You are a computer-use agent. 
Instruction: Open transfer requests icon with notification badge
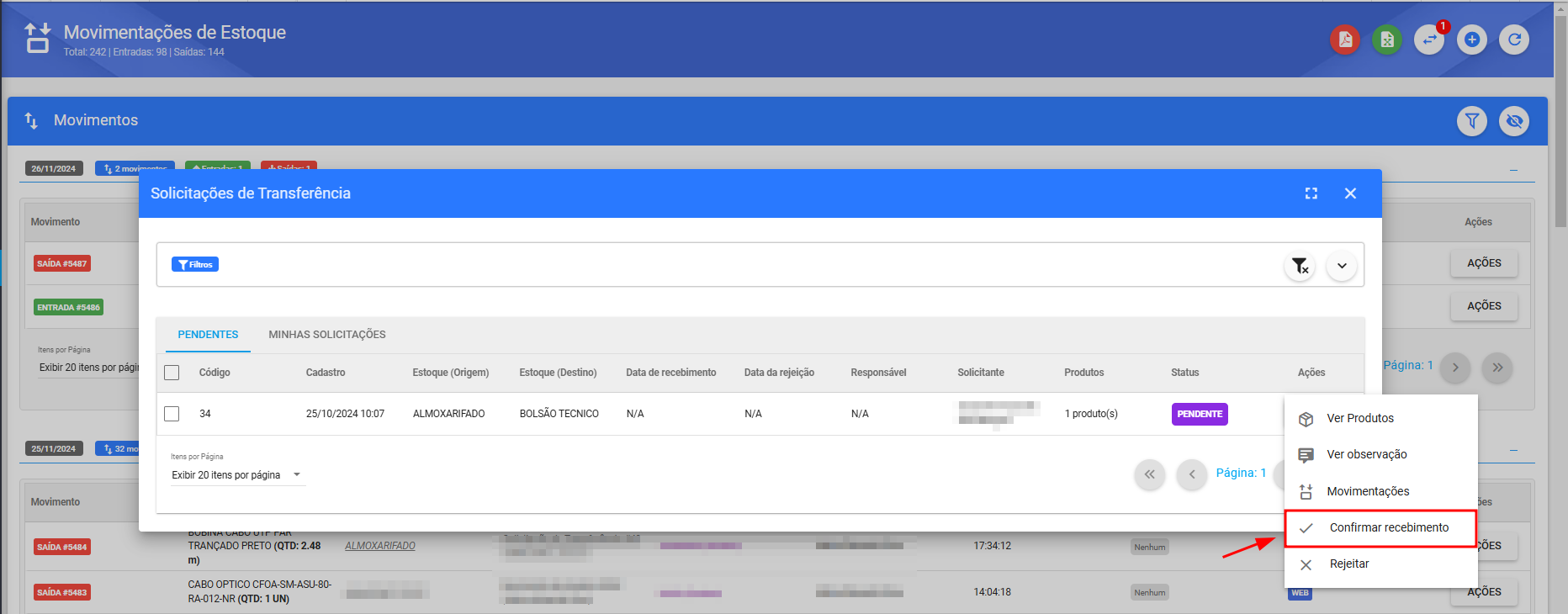point(1428,40)
